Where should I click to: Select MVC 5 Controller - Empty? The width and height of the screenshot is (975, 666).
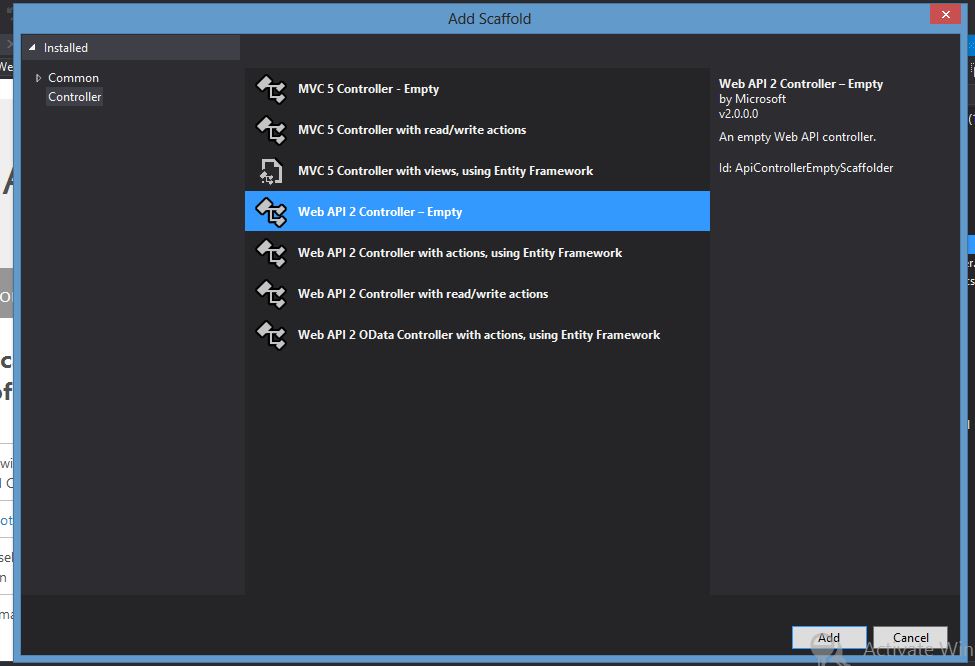point(477,89)
